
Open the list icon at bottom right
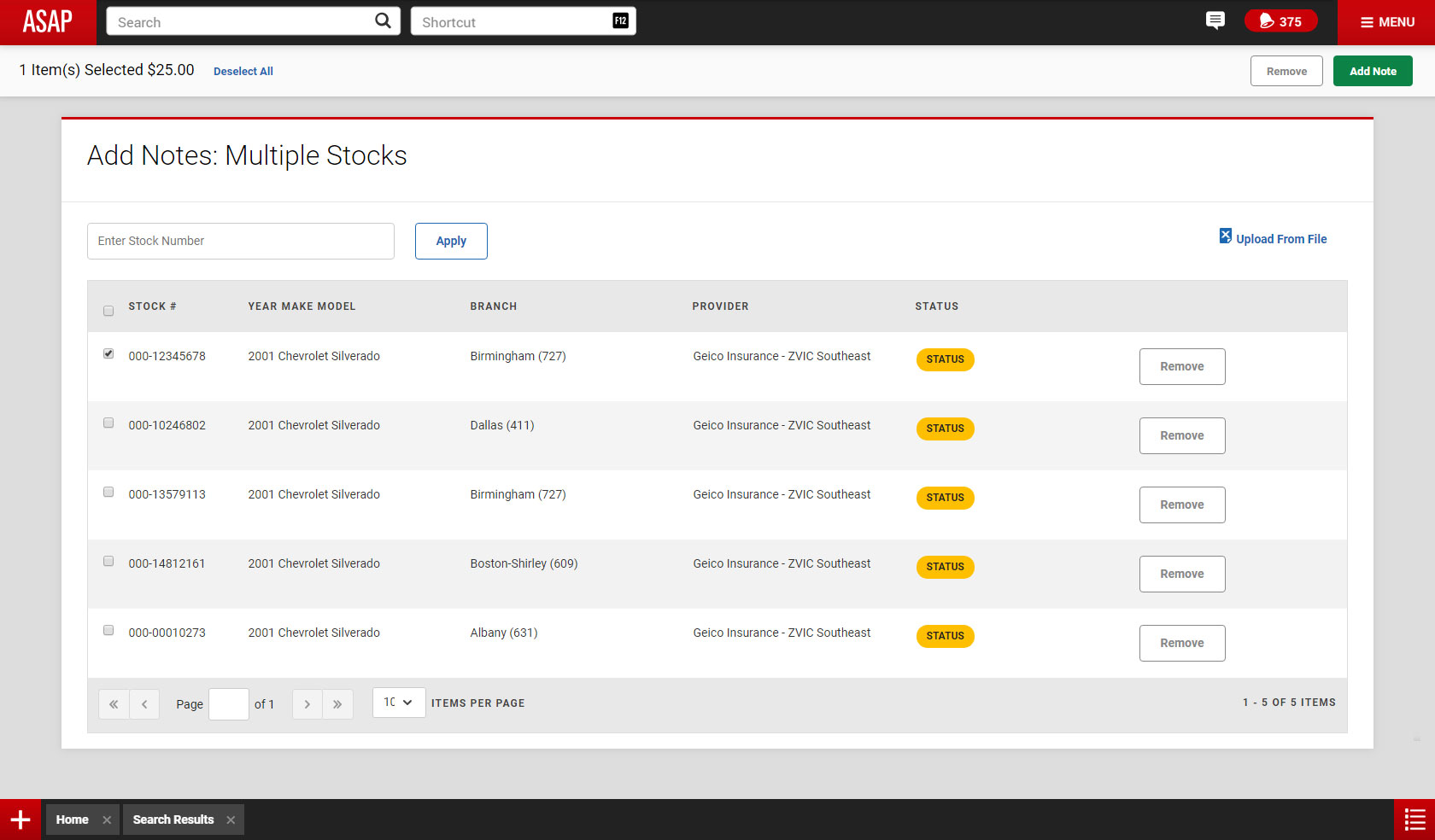1414,820
